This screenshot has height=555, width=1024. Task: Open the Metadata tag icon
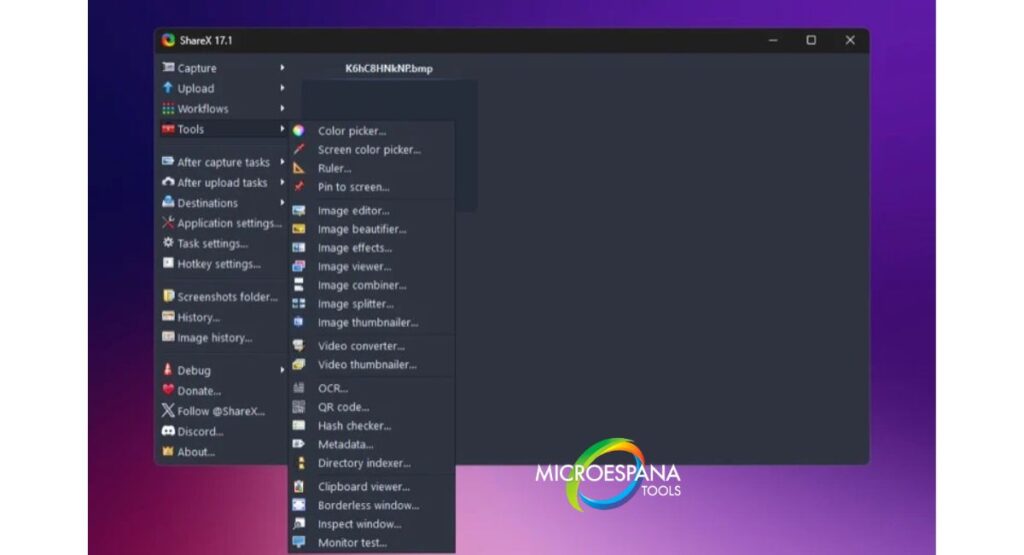coord(298,444)
